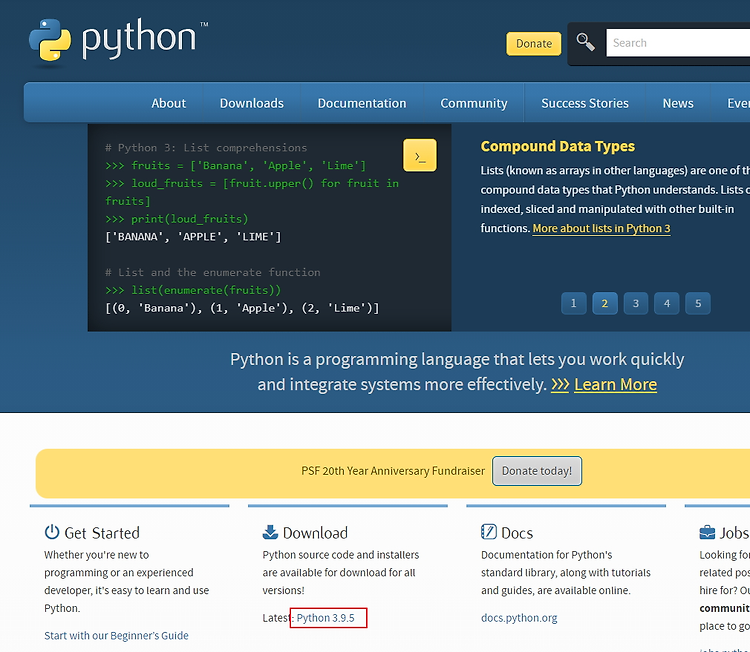The width and height of the screenshot is (750, 652).
Task: Click the Compound Data Types heading
Action: (558, 146)
